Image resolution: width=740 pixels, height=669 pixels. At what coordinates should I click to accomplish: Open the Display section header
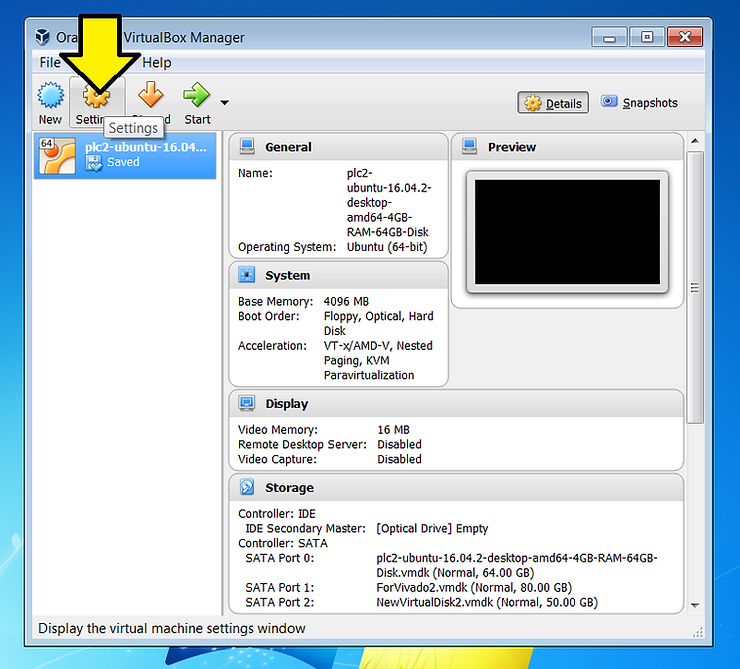tap(456, 404)
